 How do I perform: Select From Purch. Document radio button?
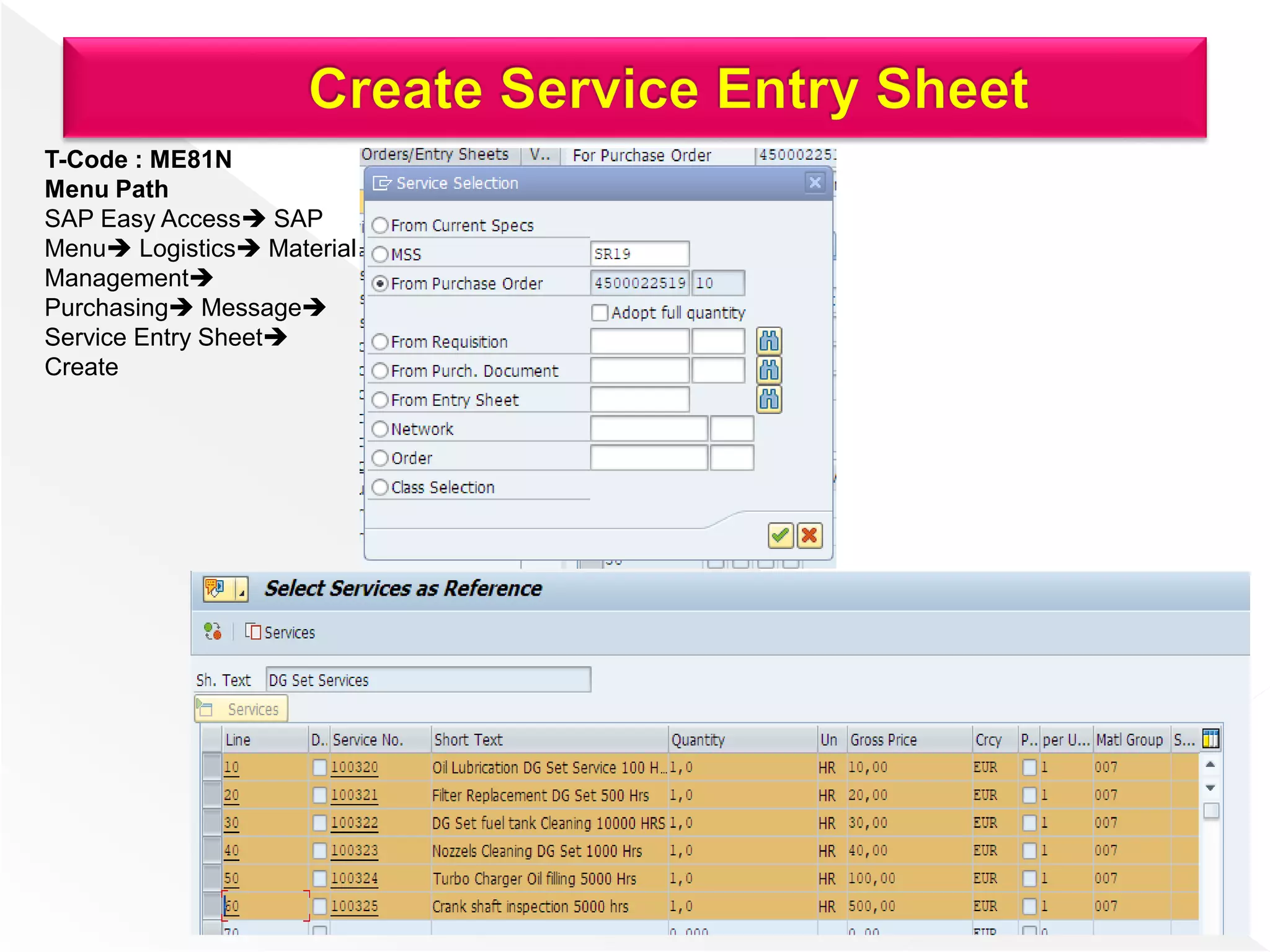pyautogui.click(x=380, y=371)
